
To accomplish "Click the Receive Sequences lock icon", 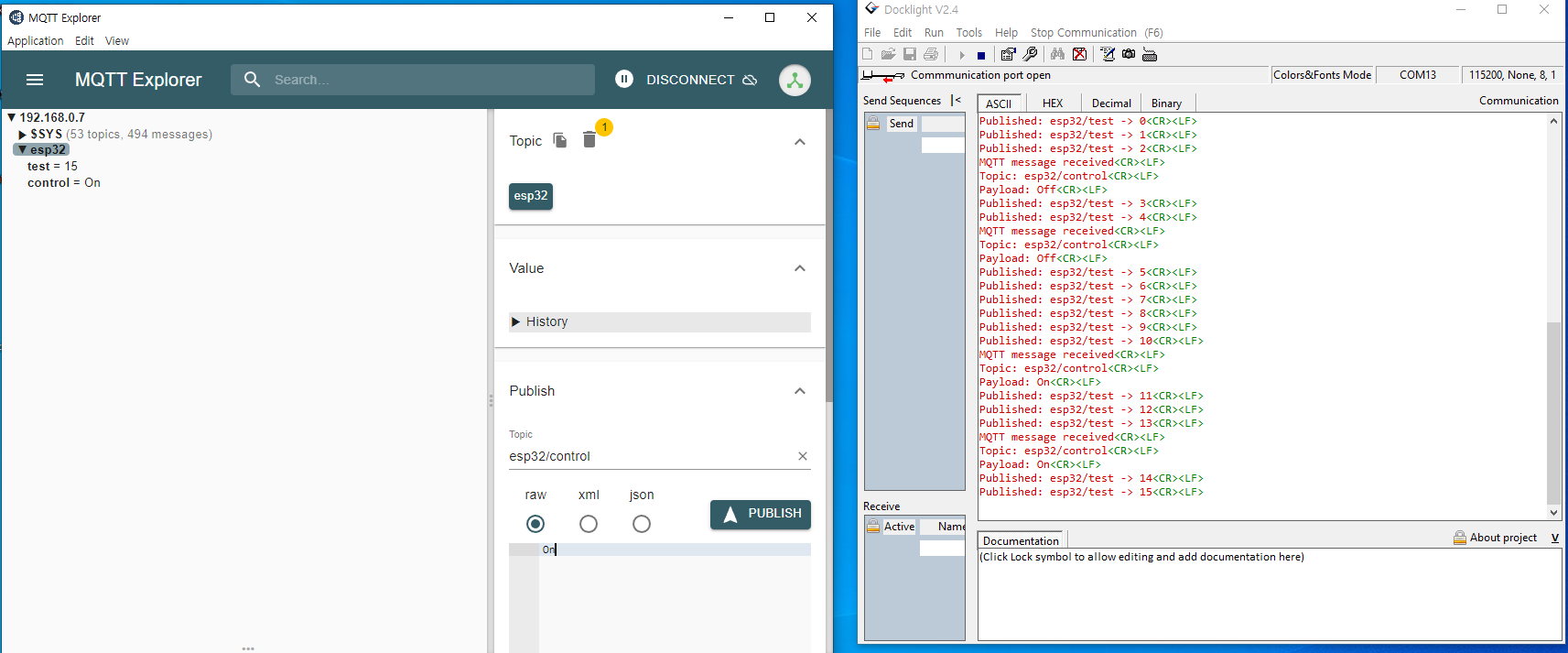I will tap(873, 526).
